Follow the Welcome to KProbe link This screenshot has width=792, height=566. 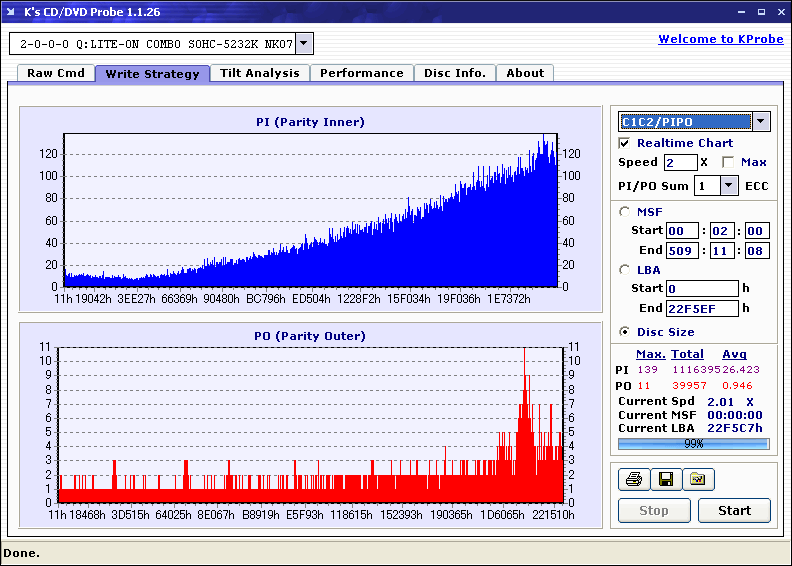coord(721,39)
